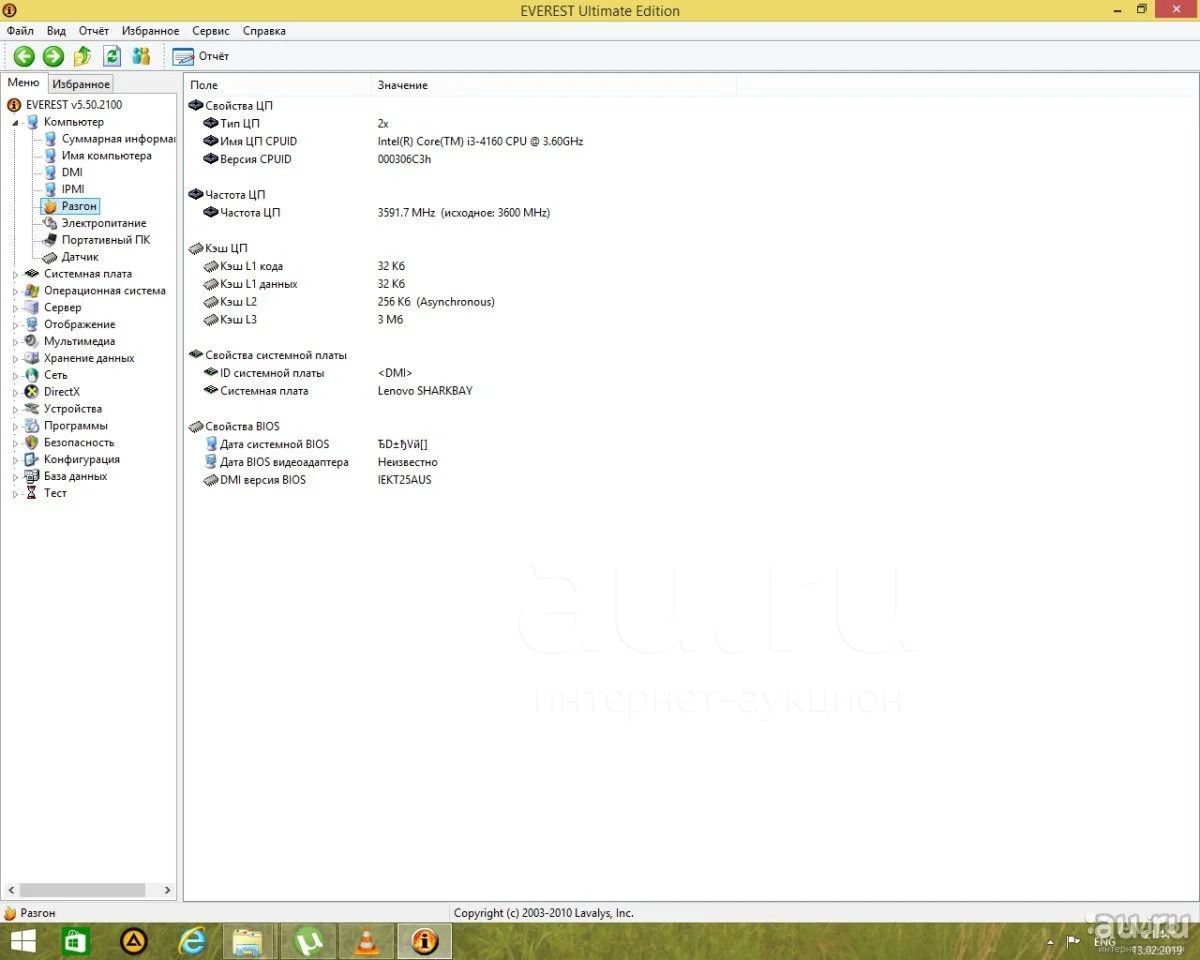Go back with the green left arrow
The width and height of the screenshot is (1200, 960).
coord(24,56)
